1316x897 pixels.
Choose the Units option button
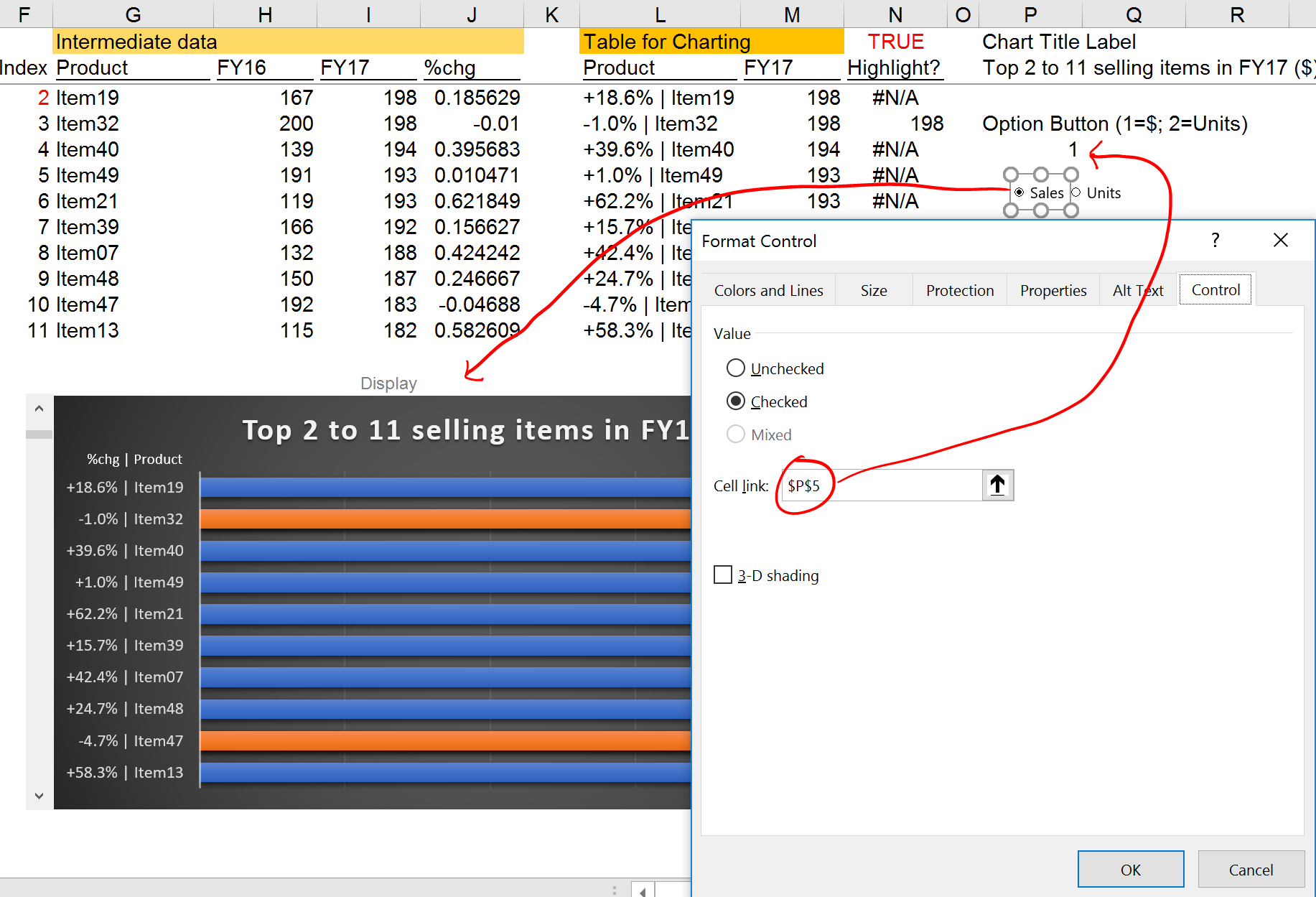(x=1076, y=192)
